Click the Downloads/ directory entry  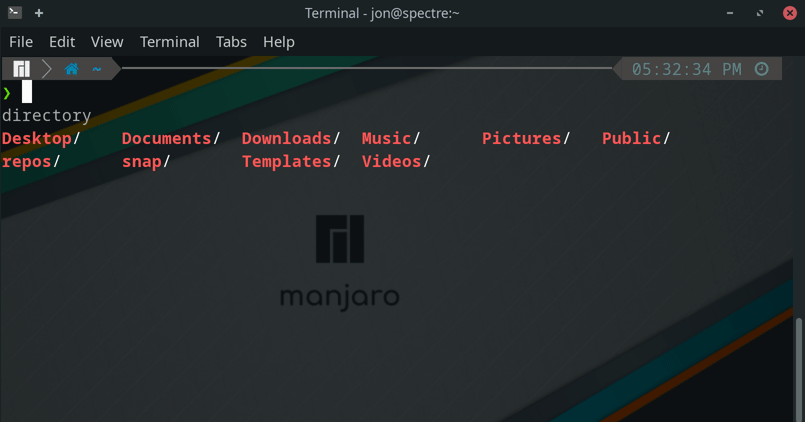(x=291, y=139)
